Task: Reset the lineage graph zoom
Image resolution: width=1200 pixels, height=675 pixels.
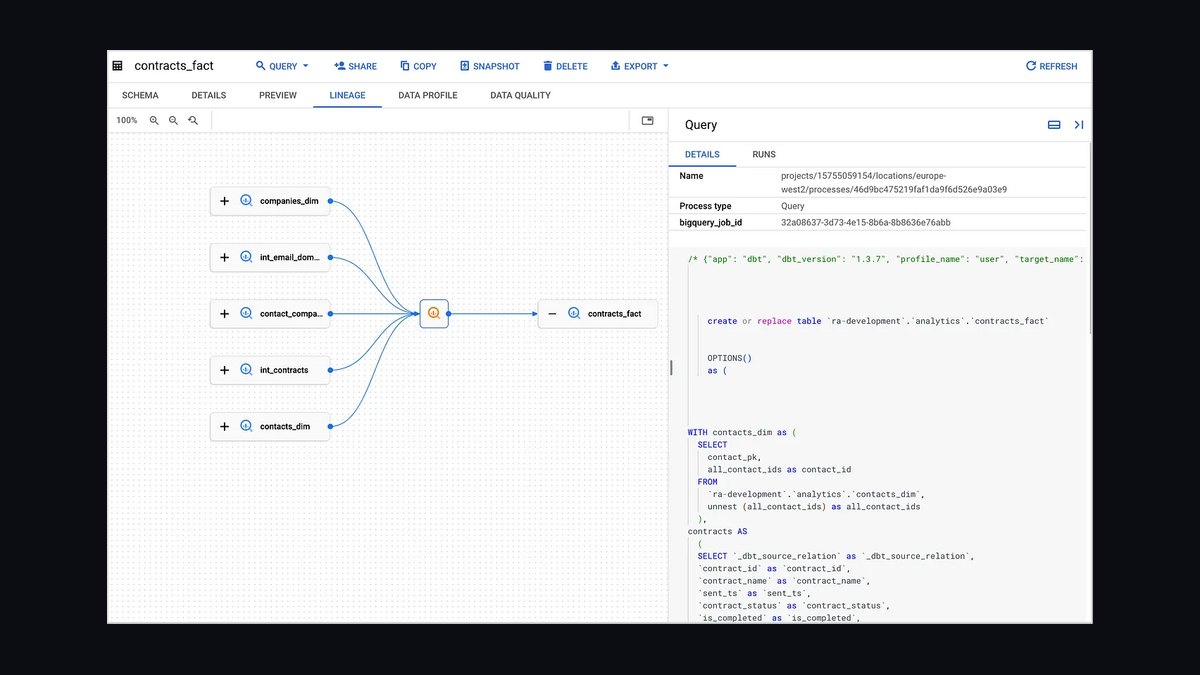Action: tap(193, 120)
